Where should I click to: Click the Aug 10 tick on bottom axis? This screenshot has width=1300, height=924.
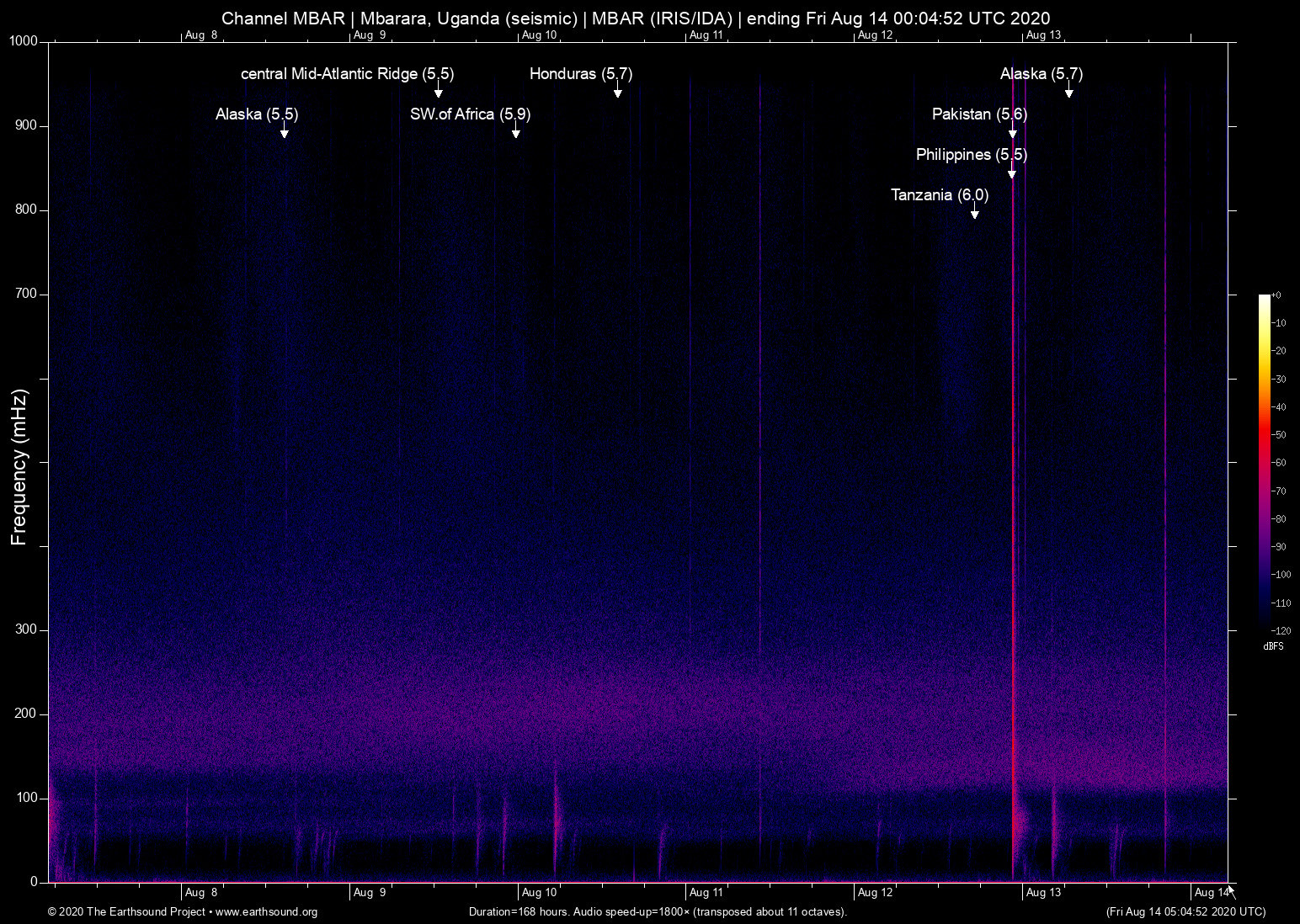[x=539, y=892]
